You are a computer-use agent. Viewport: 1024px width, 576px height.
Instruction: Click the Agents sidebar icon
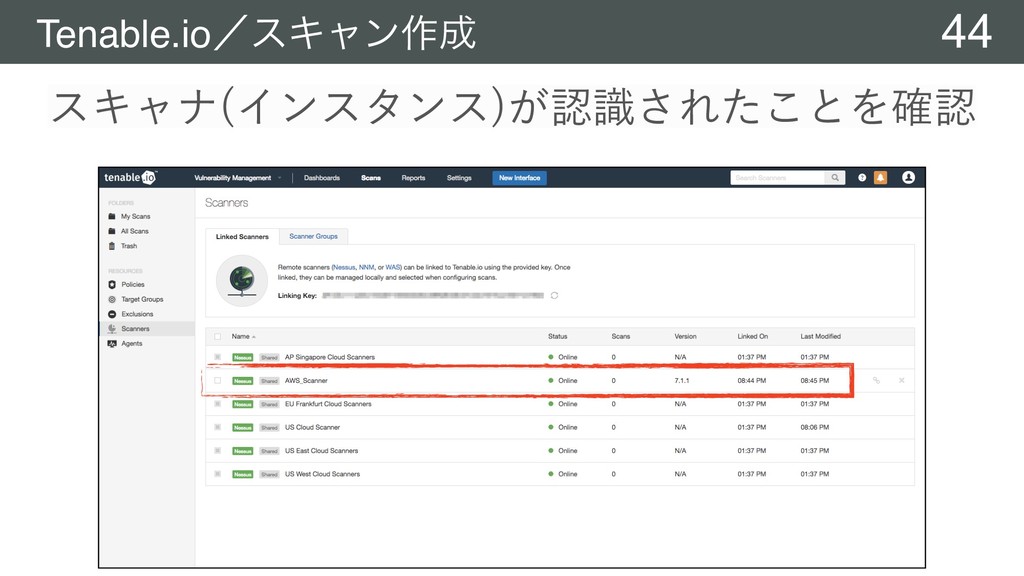[112, 344]
